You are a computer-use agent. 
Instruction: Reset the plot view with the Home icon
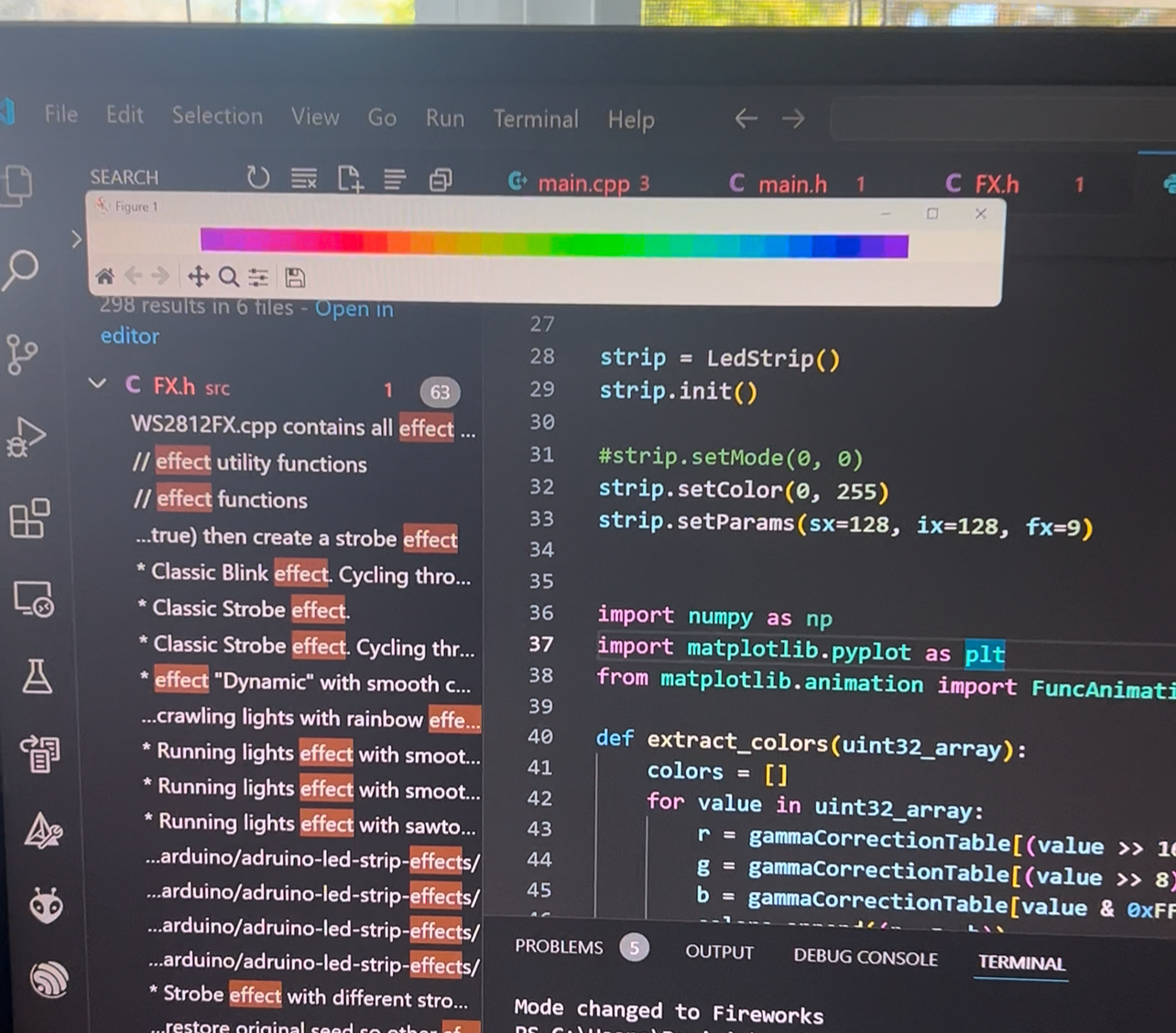104,276
